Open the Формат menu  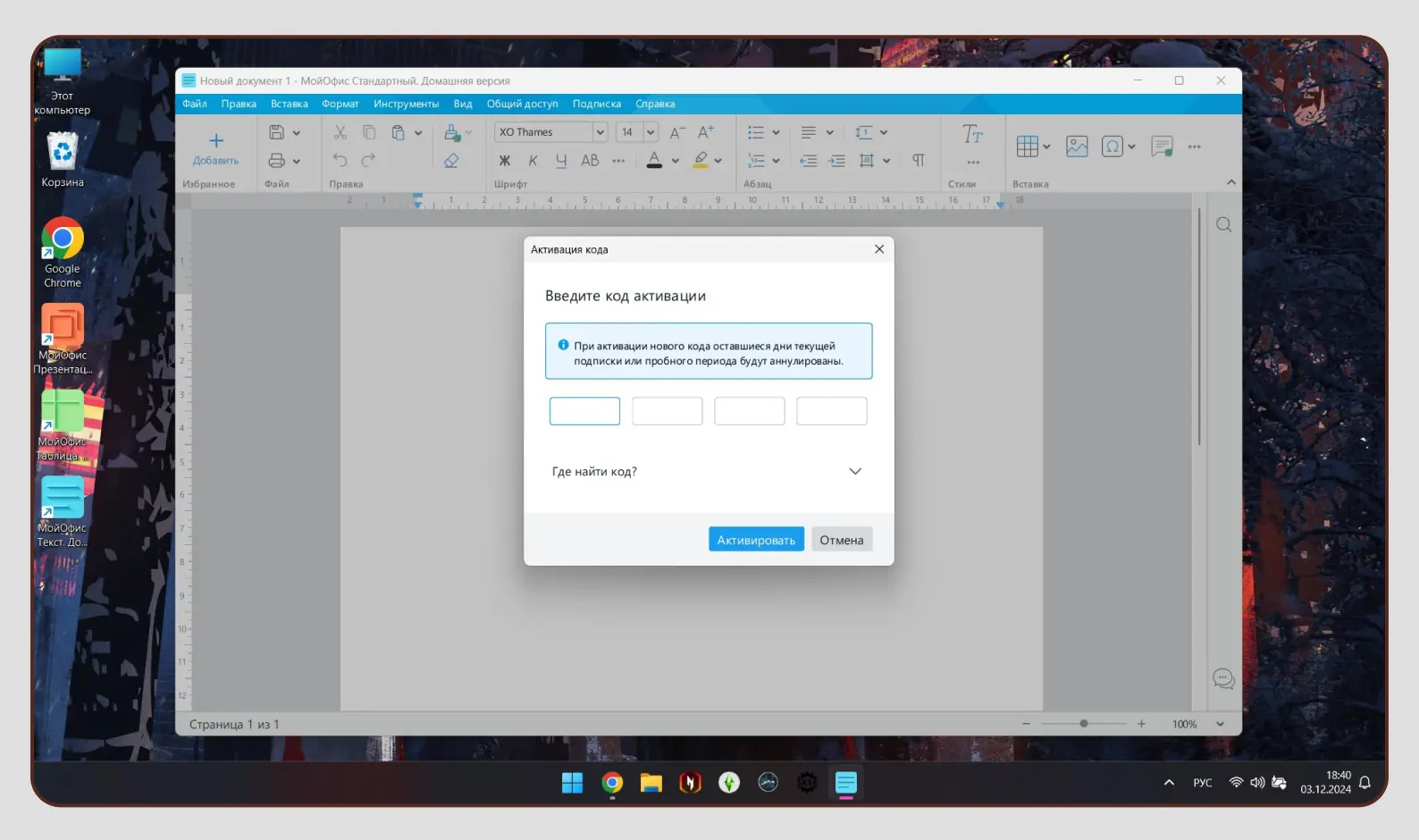[x=340, y=105]
